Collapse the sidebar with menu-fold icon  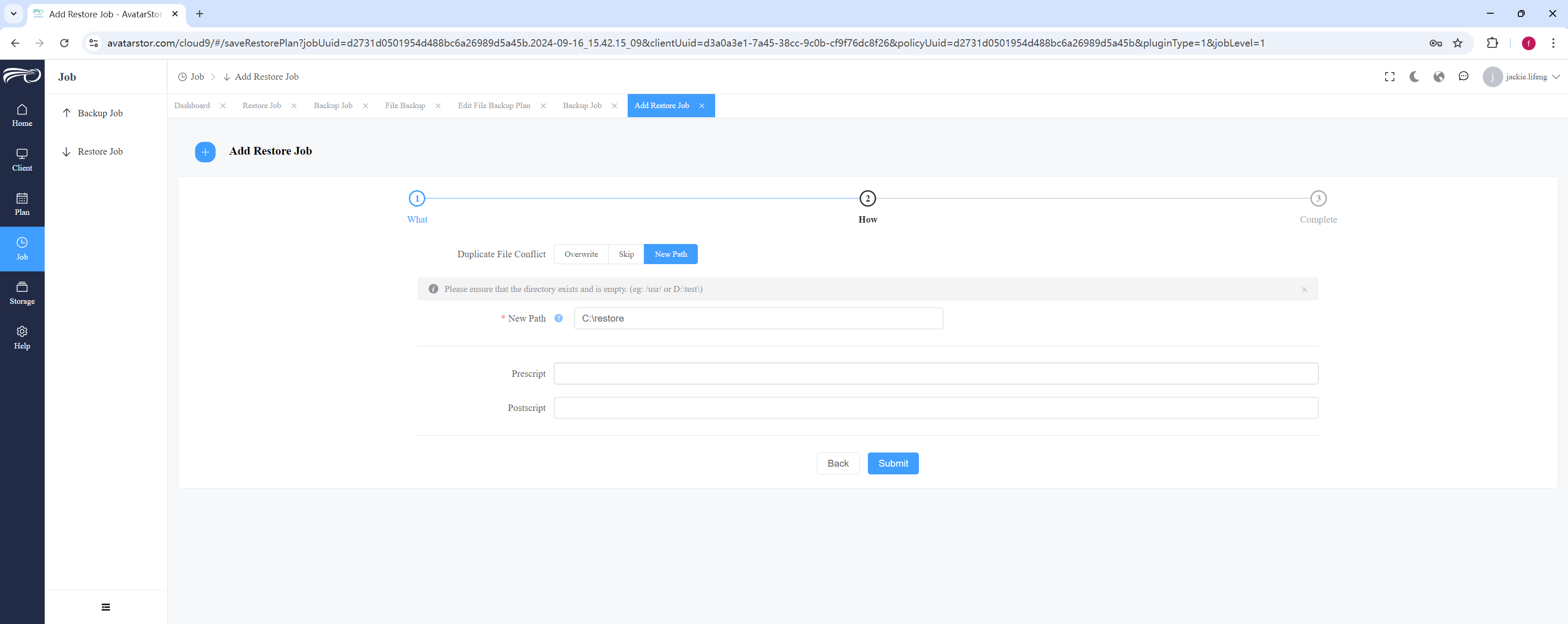pos(106,607)
